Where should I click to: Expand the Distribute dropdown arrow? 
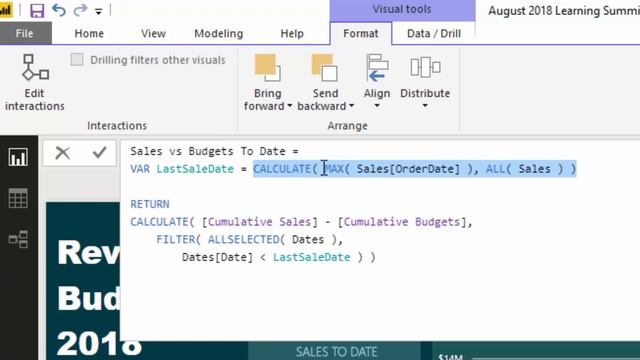[425, 106]
